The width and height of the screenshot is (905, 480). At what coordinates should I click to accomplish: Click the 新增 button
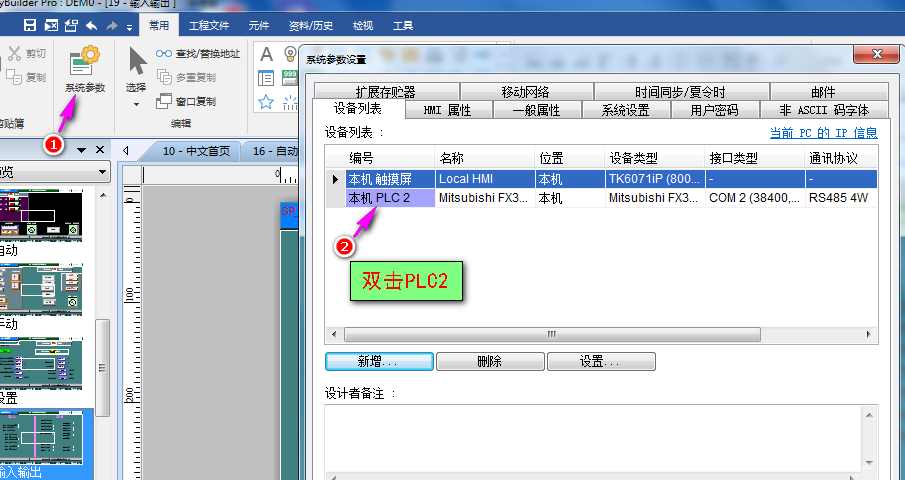tap(379, 361)
